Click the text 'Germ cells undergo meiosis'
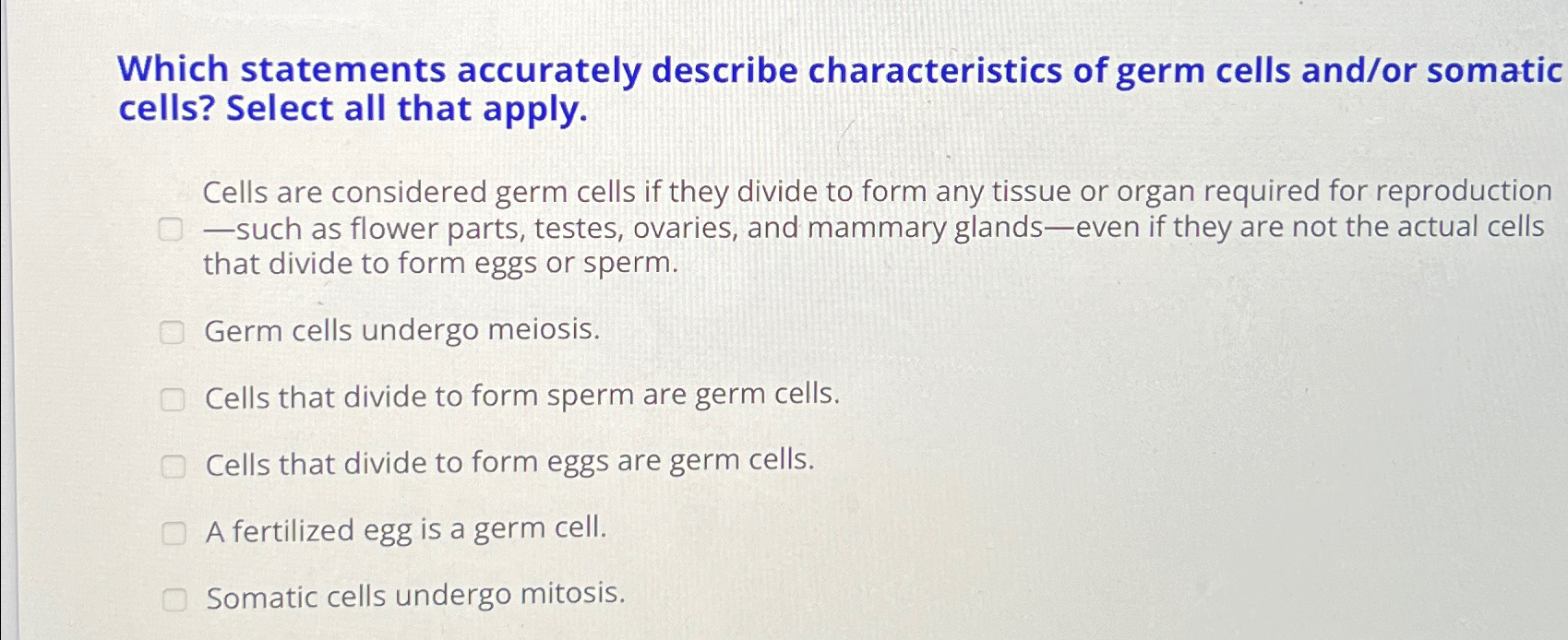 tap(402, 330)
